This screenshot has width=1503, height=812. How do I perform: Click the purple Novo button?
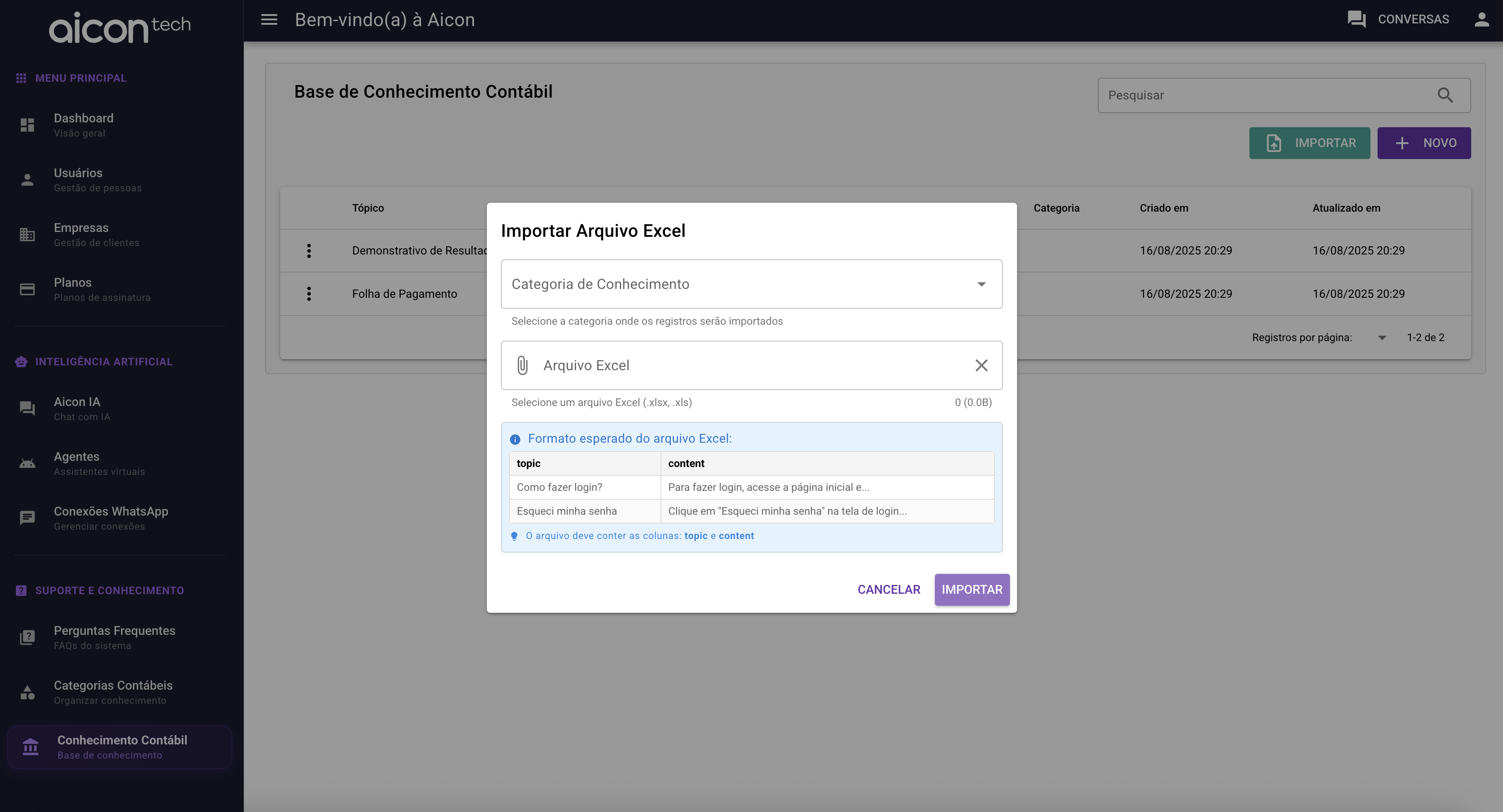pos(1423,143)
